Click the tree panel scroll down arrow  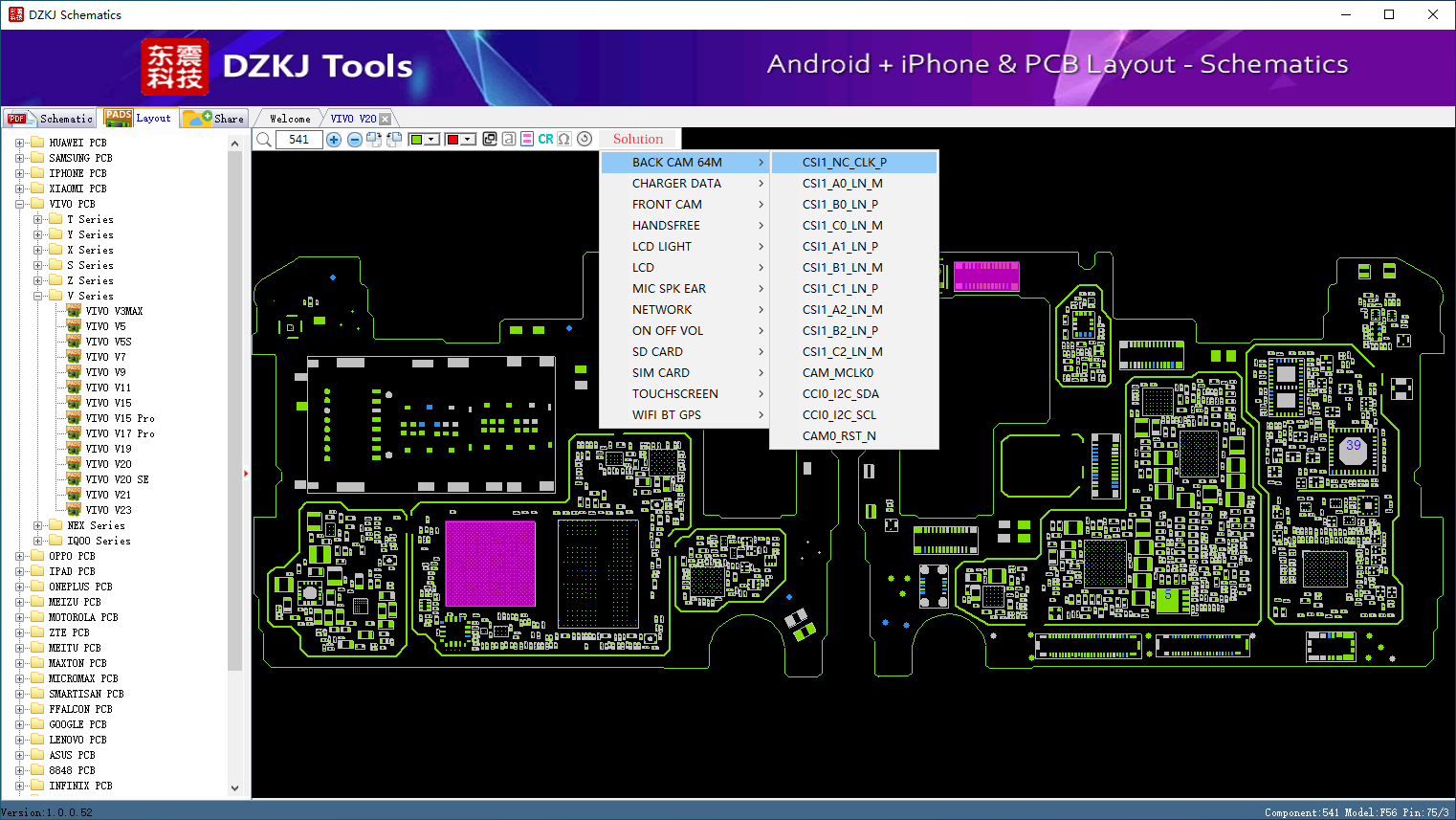point(234,788)
